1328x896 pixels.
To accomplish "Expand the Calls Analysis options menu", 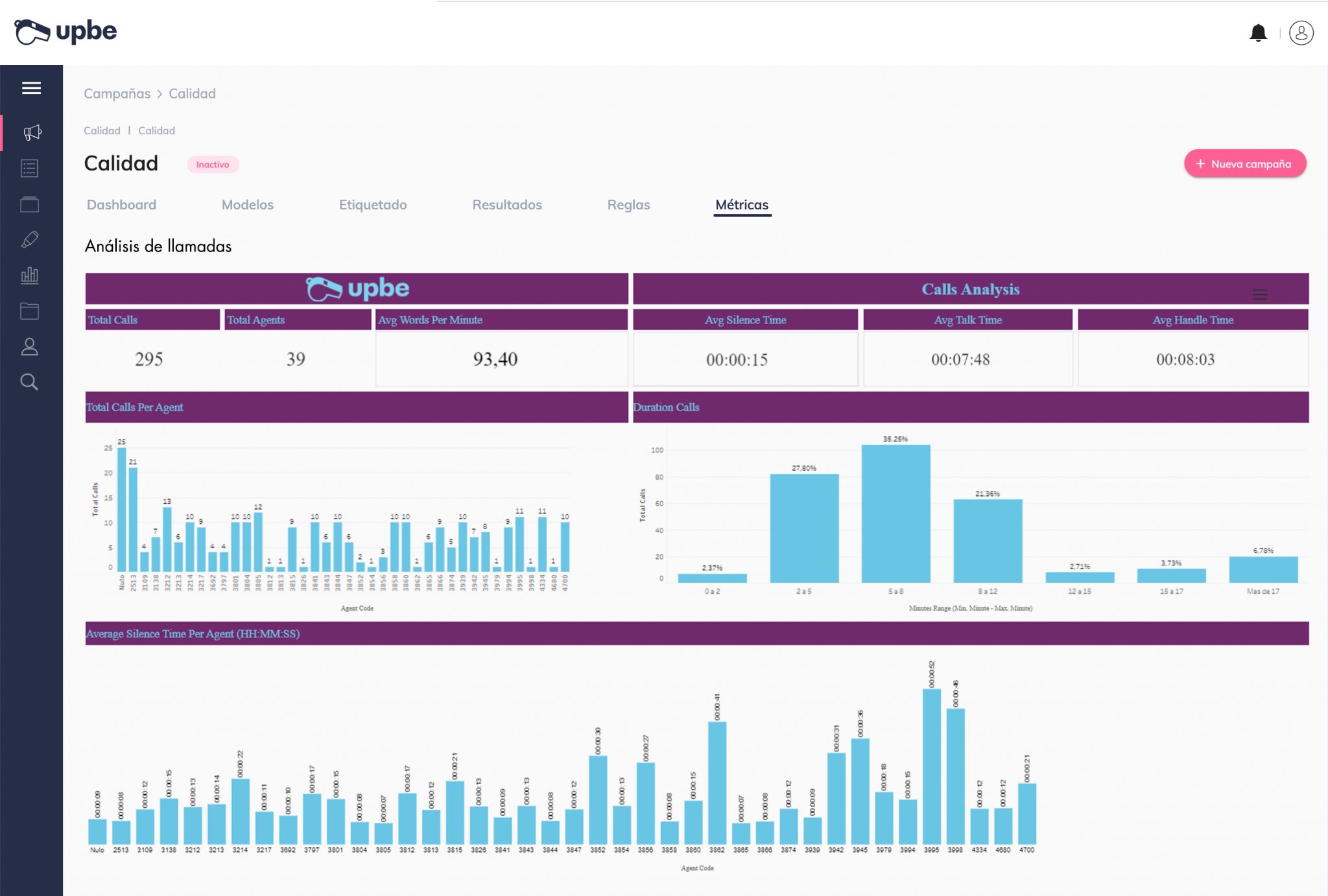I will coord(1259,294).
